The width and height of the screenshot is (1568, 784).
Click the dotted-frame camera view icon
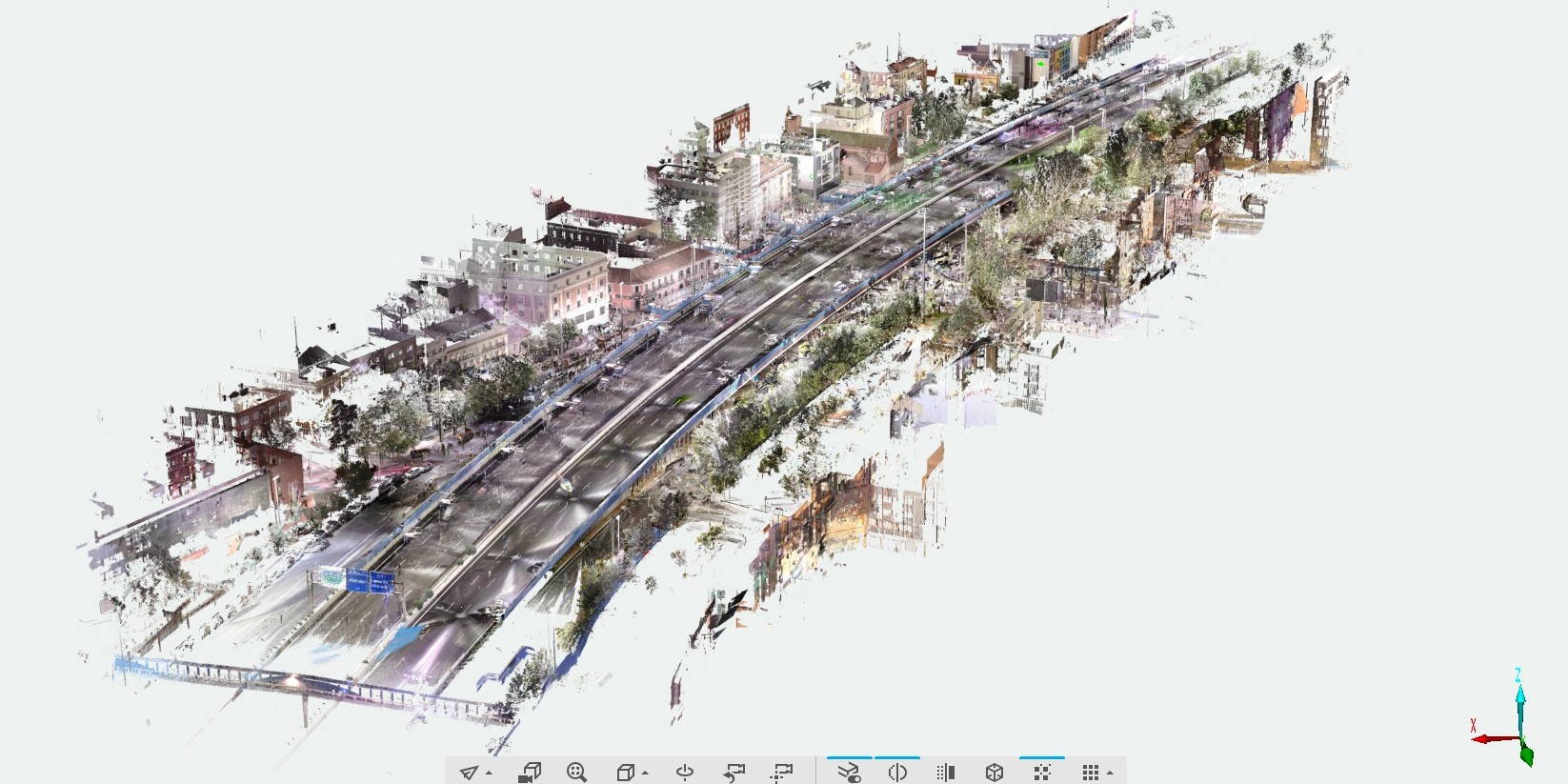pyautogui.click(x=782, y=772)
